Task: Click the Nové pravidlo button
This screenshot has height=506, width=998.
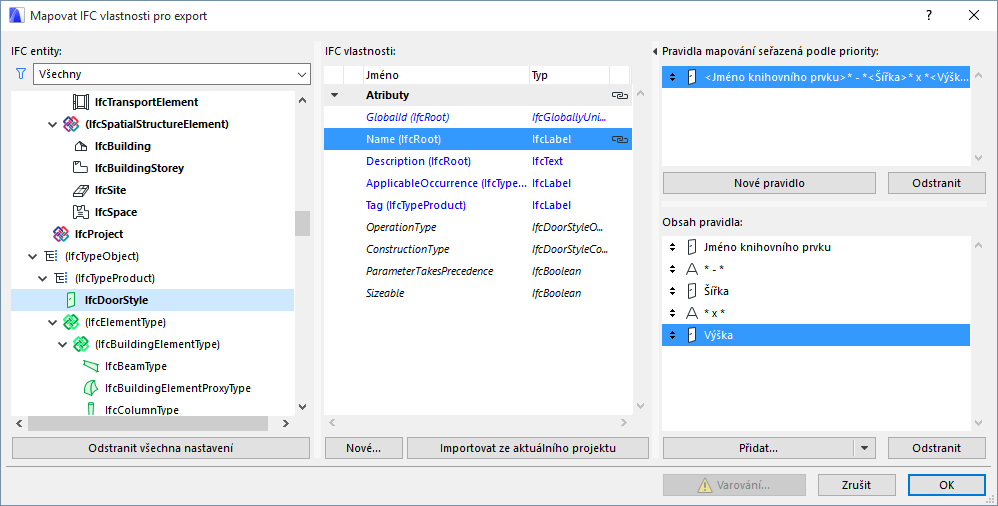Action: pos(769,183)
